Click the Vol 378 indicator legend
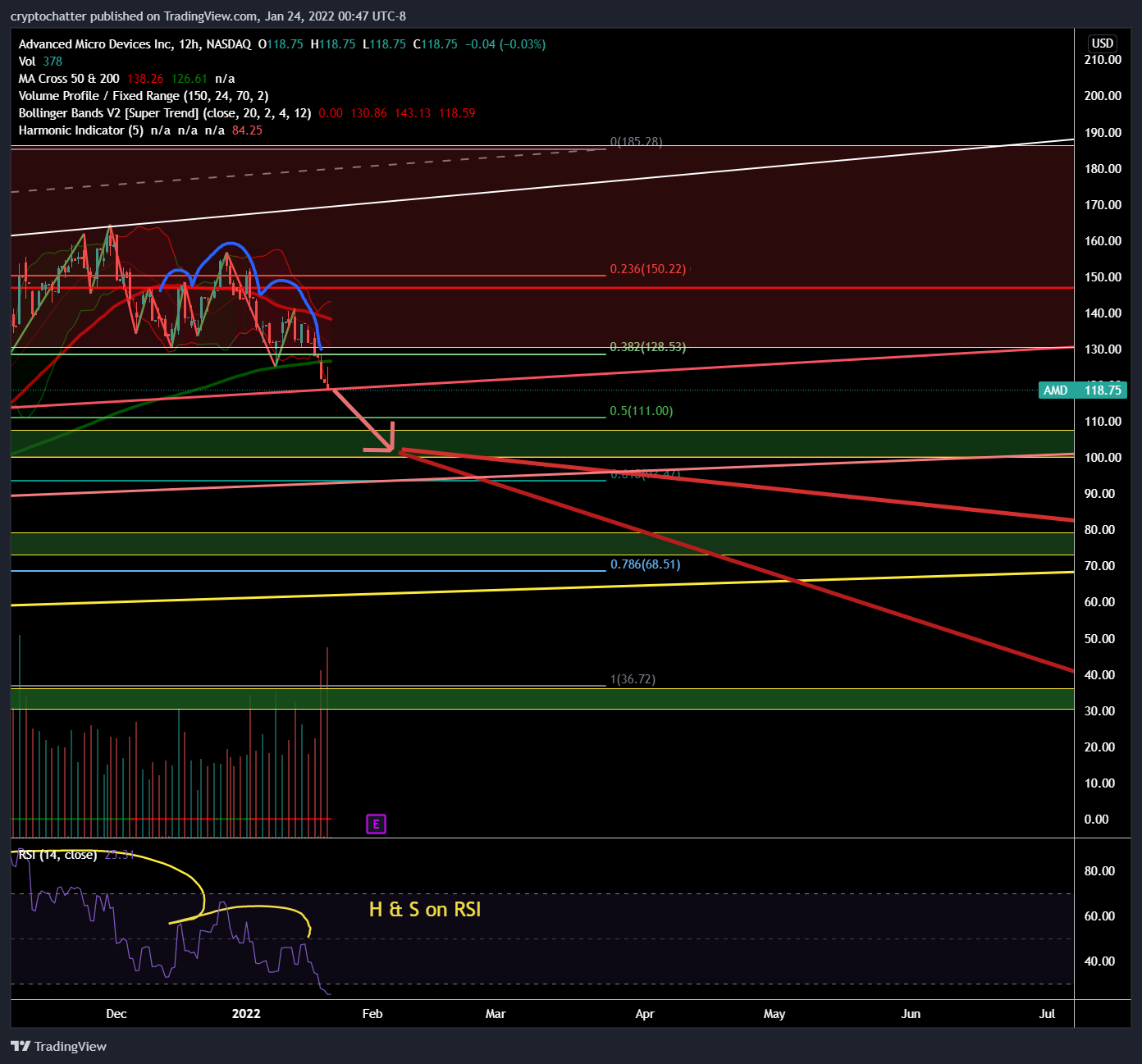The height and width of the screenshot is (1064, 1142). (x=40, y=62)
